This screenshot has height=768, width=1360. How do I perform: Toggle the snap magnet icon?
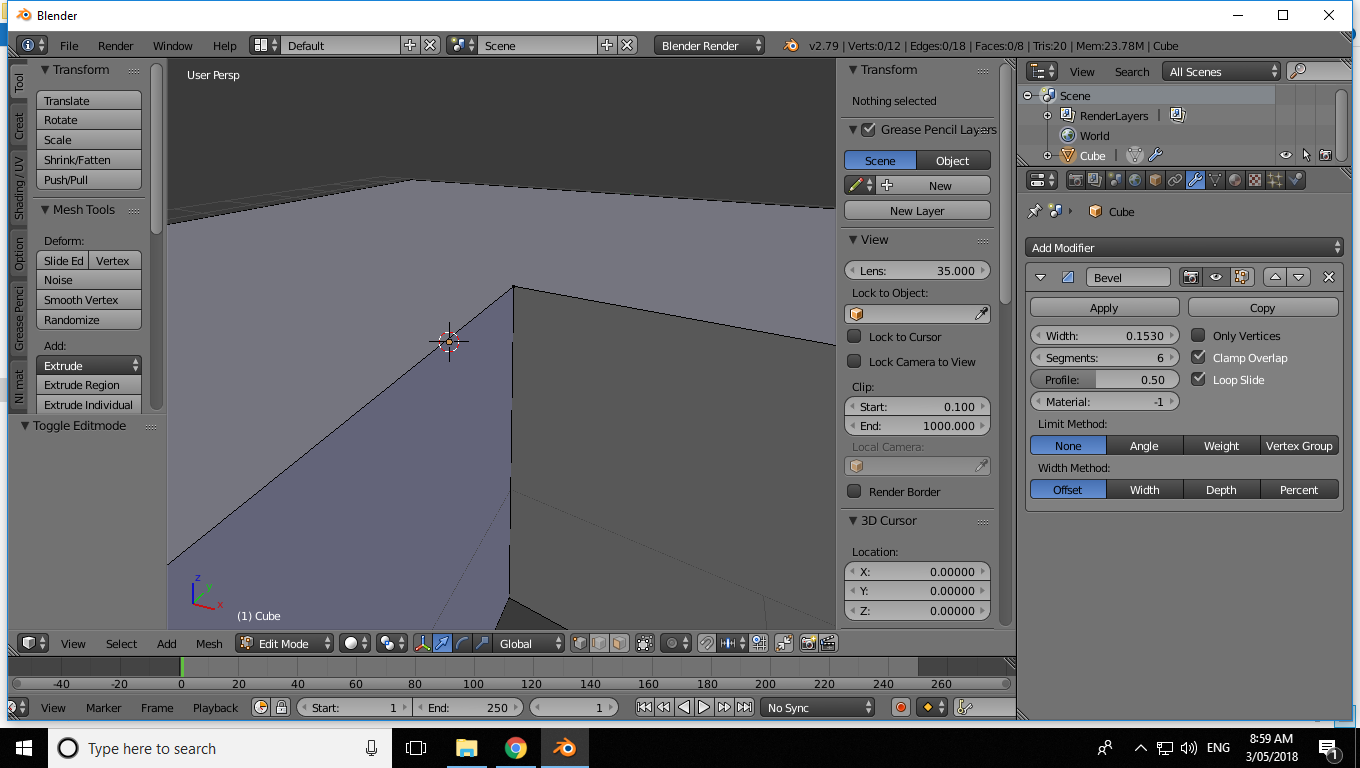pyautogui.click(x=705, y=643)
